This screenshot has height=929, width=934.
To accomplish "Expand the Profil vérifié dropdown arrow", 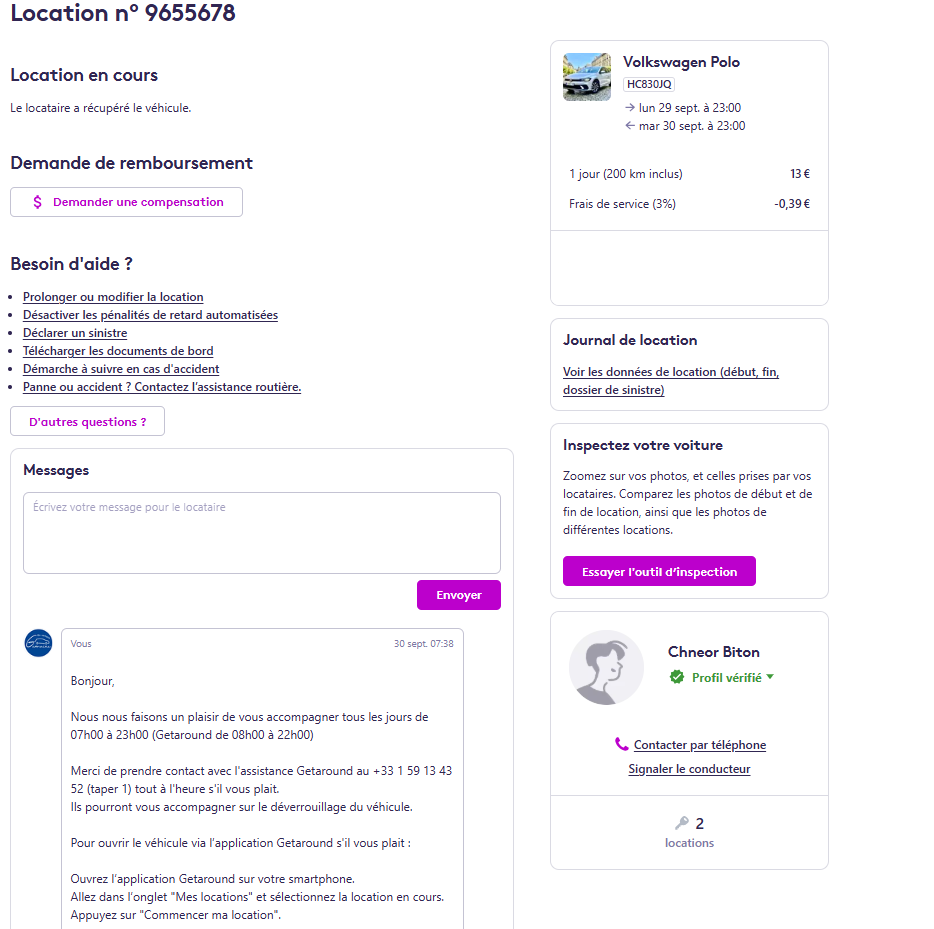I will (770, 677).
